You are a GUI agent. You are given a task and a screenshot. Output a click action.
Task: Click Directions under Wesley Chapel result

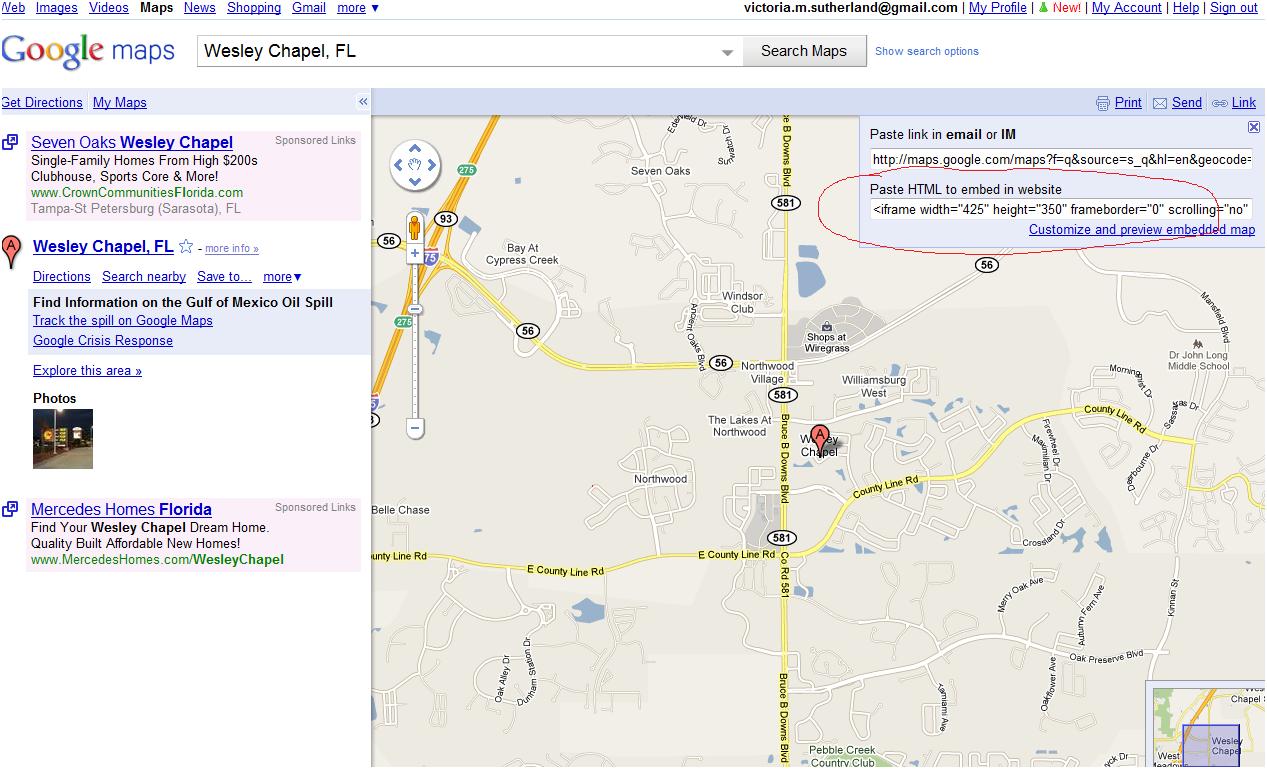click(x=62, y=277)
